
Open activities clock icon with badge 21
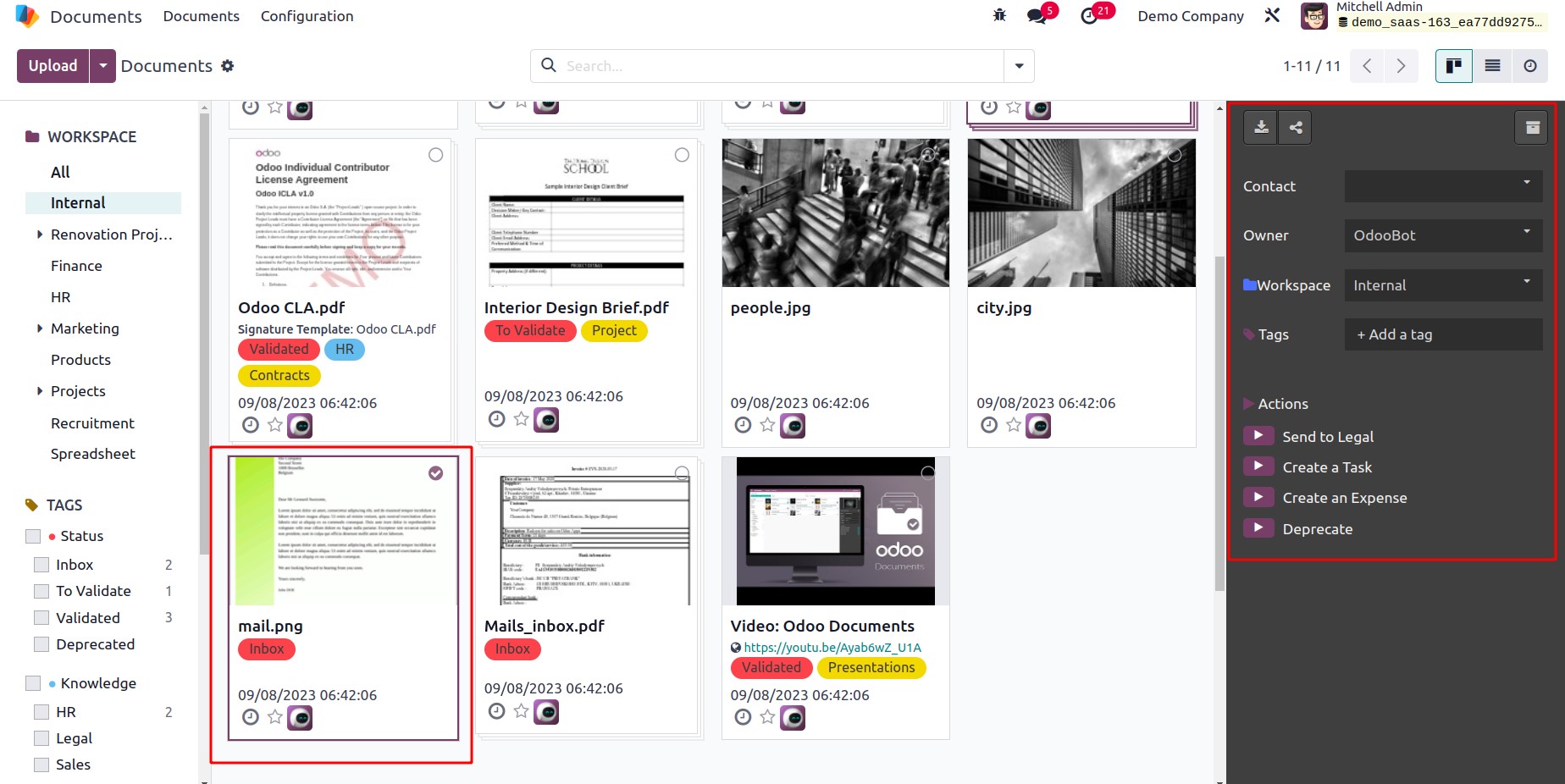click(x=1090, y=16)
